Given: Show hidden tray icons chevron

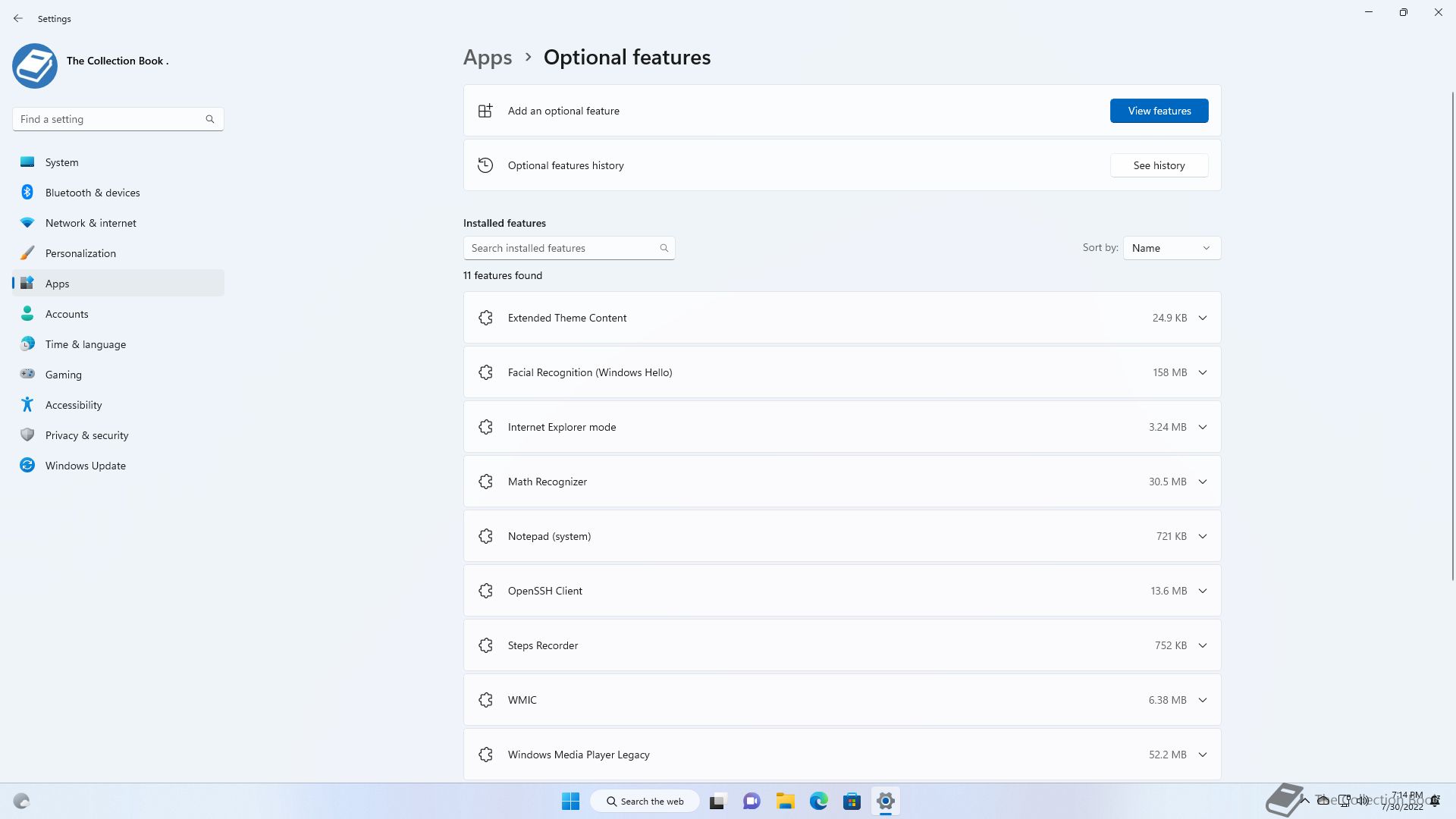Looking at the screenshot, I should pos(1305,801).
